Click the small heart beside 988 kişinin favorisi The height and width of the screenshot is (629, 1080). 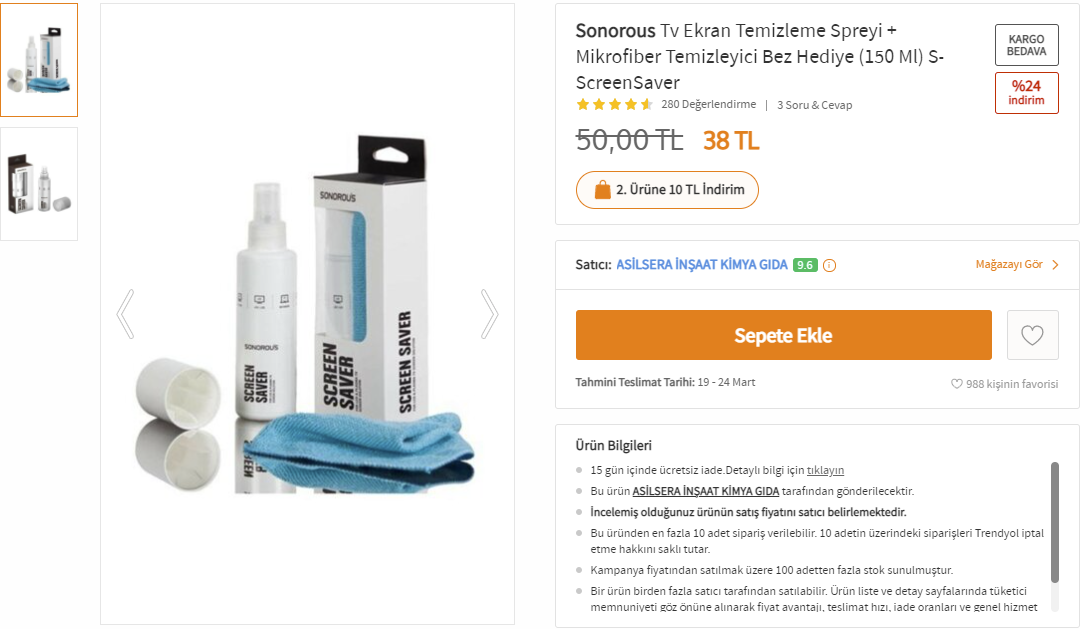point(957,384)
